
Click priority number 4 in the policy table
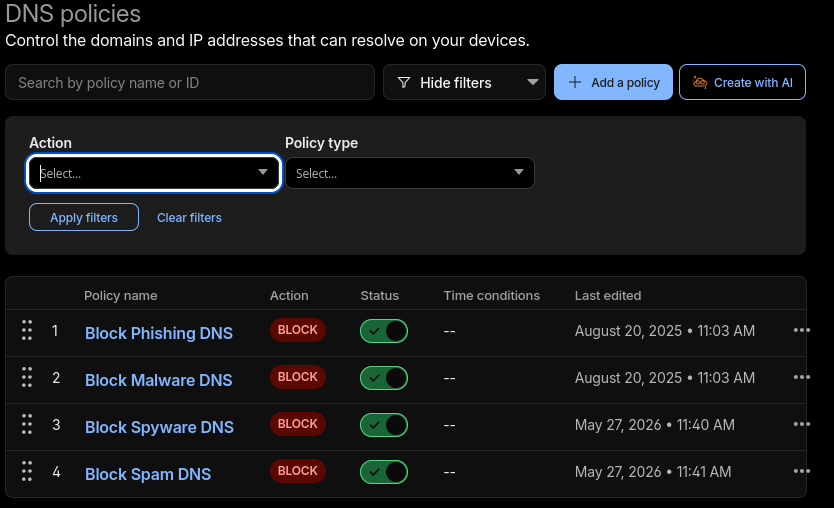56,472
